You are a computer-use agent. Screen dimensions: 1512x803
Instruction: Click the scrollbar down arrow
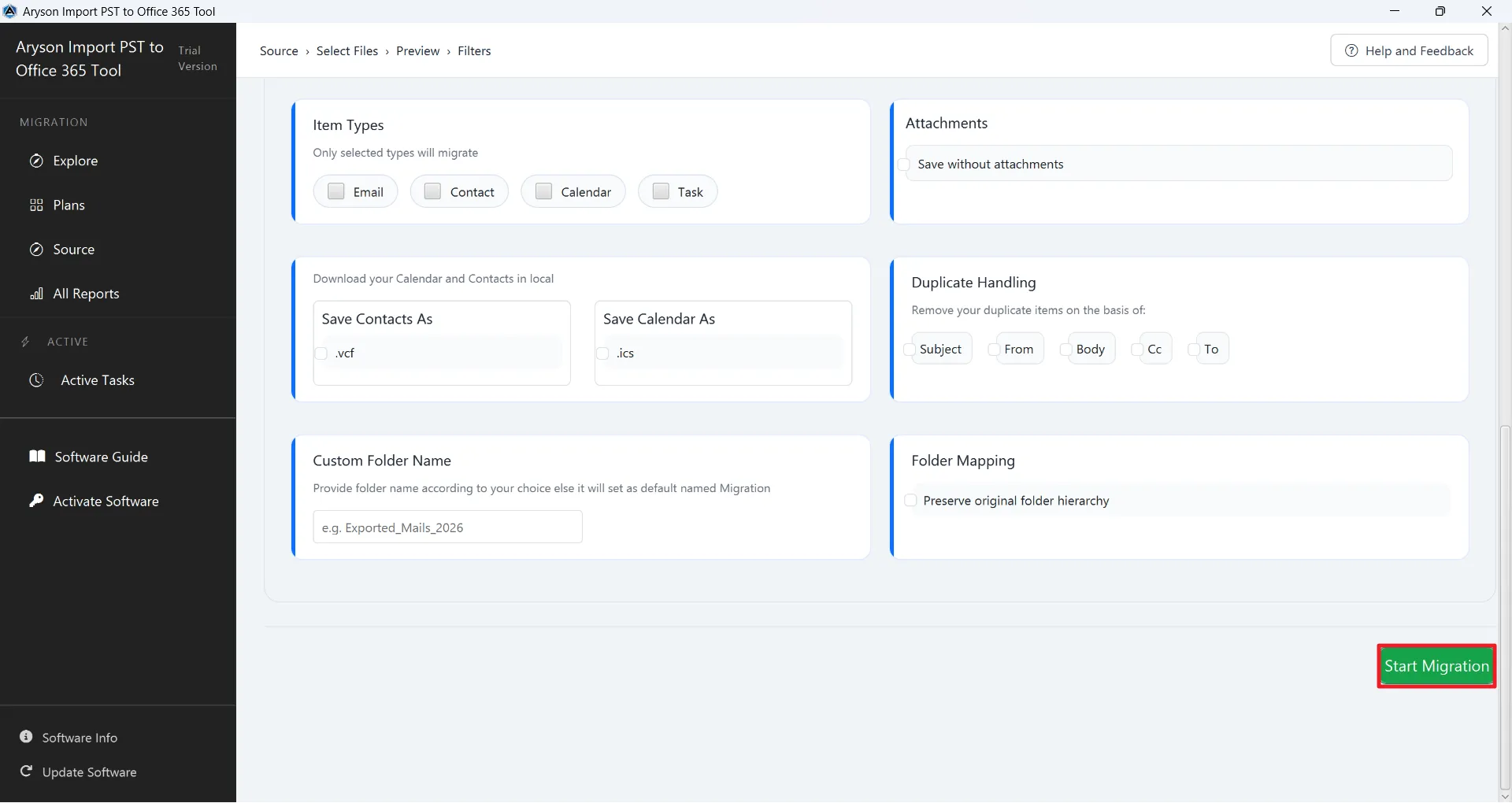pyautogui.click(x=1505, y=796)
